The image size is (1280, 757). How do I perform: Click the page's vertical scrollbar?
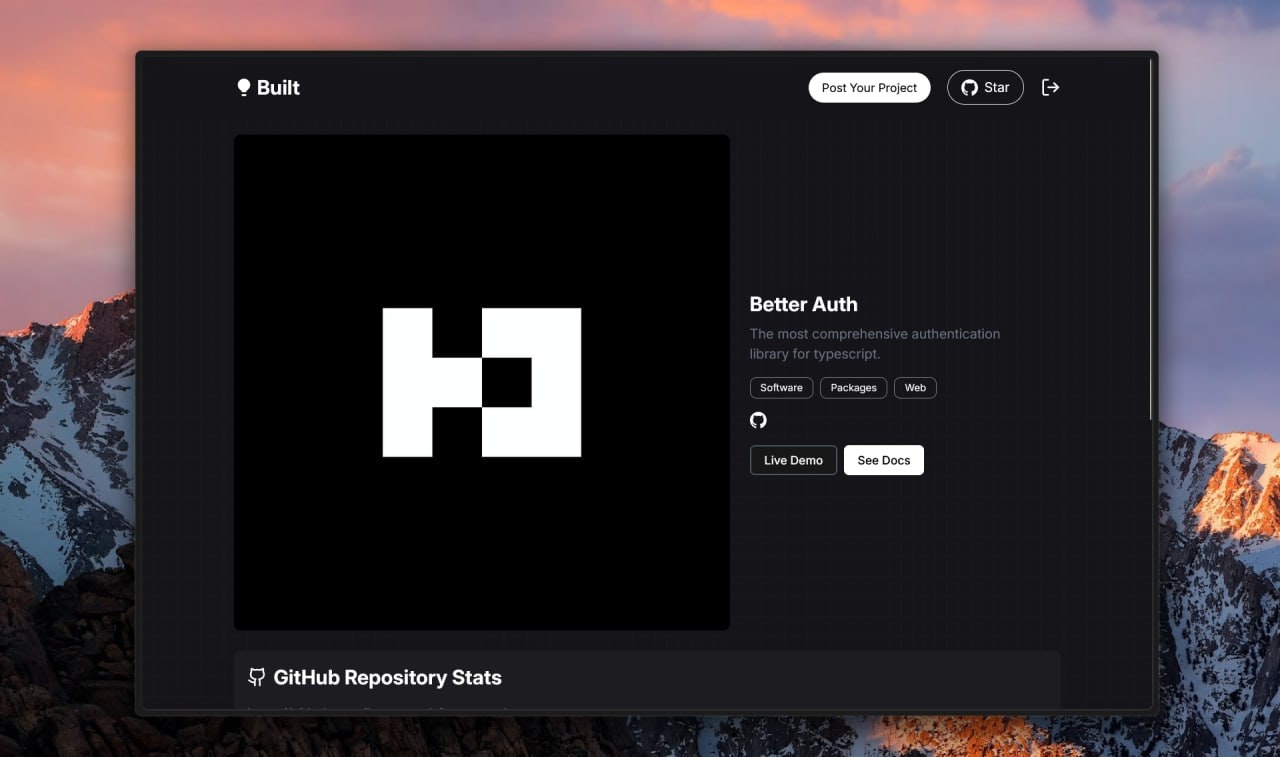[1152, 239]
